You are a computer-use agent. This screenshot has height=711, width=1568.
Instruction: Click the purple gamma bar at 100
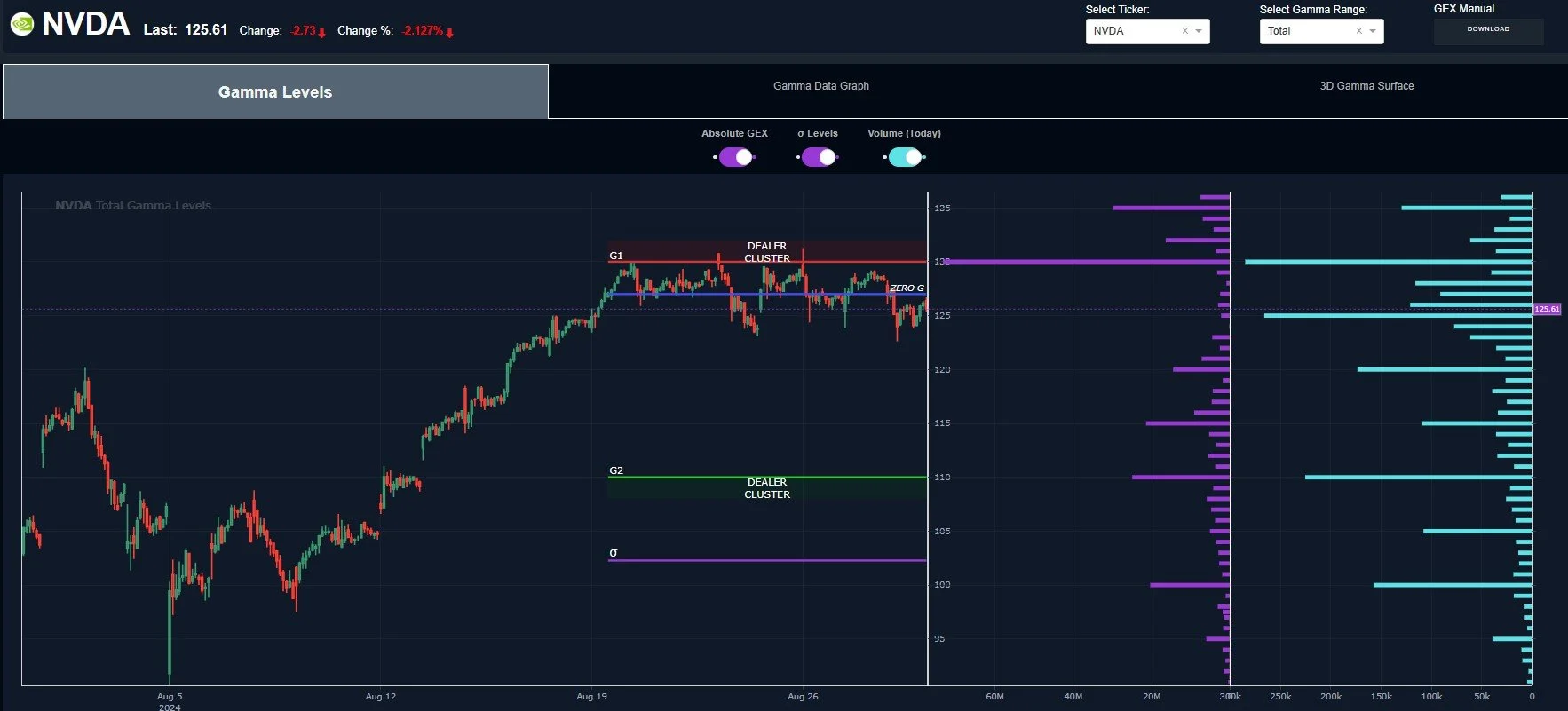1190,585
